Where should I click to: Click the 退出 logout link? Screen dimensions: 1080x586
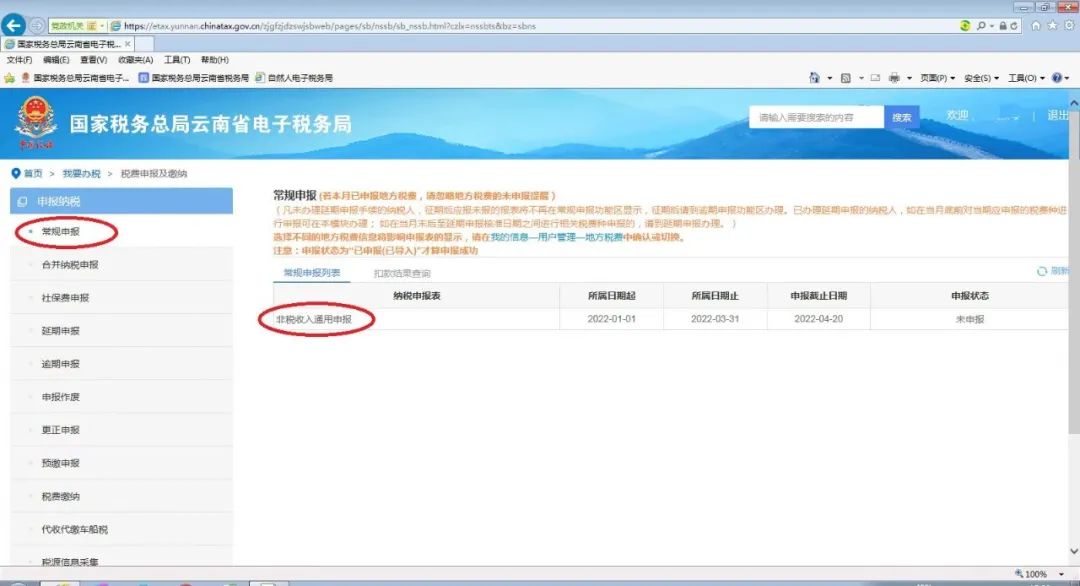1057,116
